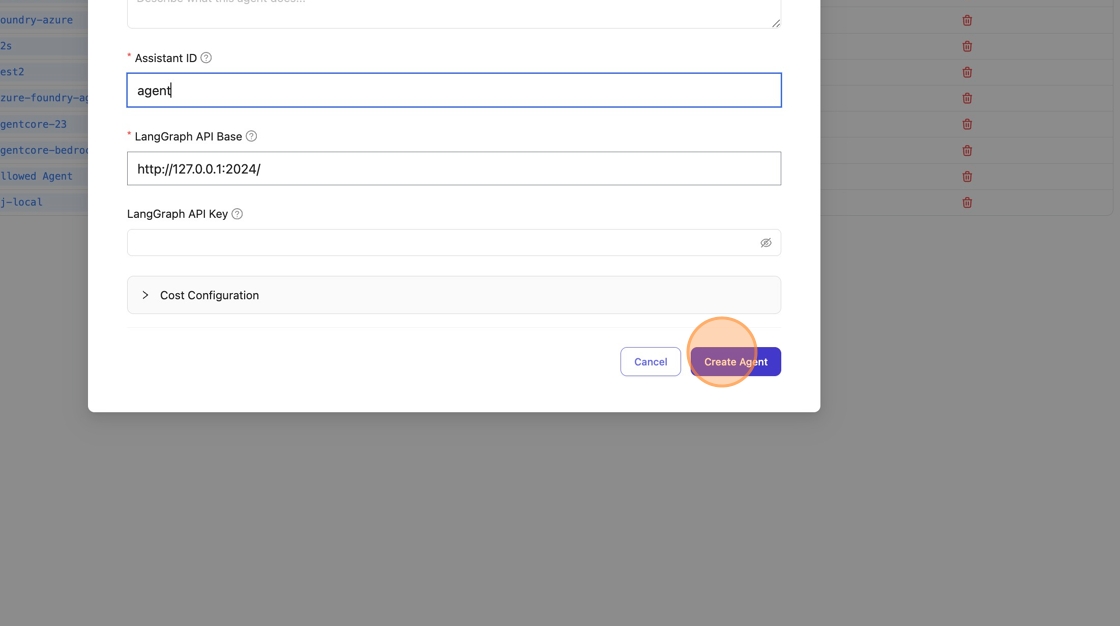1120x626 pixels.
Task: Open the gentcore-23 agent link in background list
Action: click(34, 124)
